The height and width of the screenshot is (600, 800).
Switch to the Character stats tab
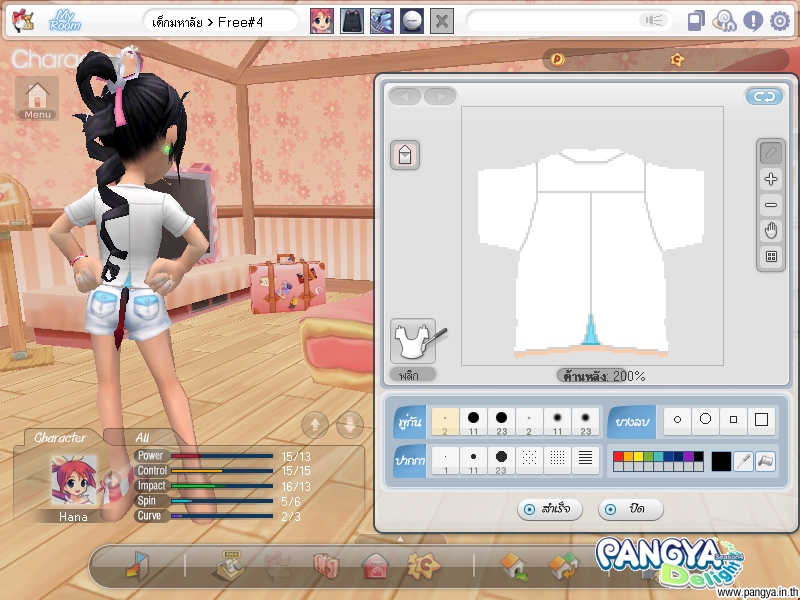click(x=60, y=437)
